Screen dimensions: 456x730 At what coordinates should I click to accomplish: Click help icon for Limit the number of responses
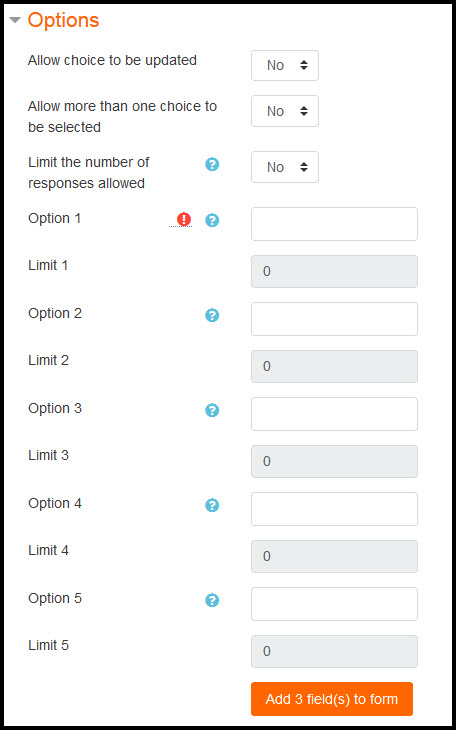(x=212, y=164)
